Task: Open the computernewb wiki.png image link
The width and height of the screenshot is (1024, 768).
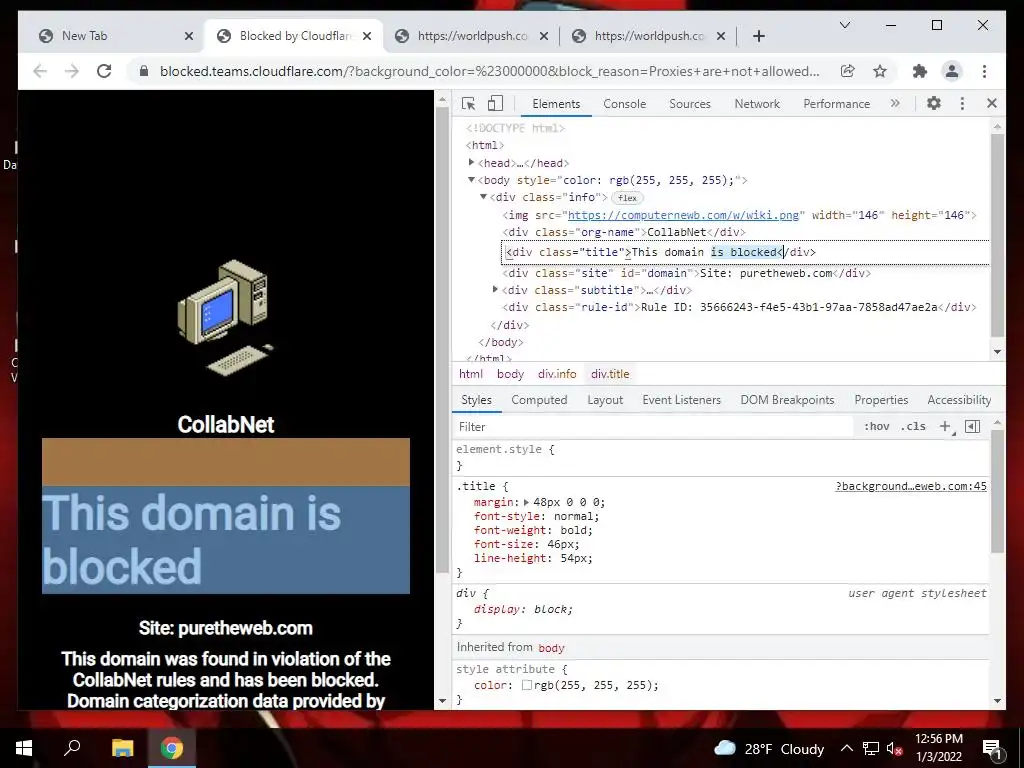Action: tap(683, 215)
